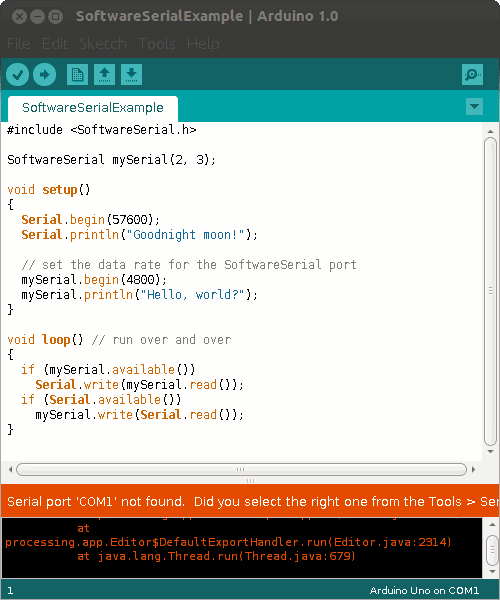
Task: Click the horizontal scrollbar thumb
Action: tap(241, 469)
